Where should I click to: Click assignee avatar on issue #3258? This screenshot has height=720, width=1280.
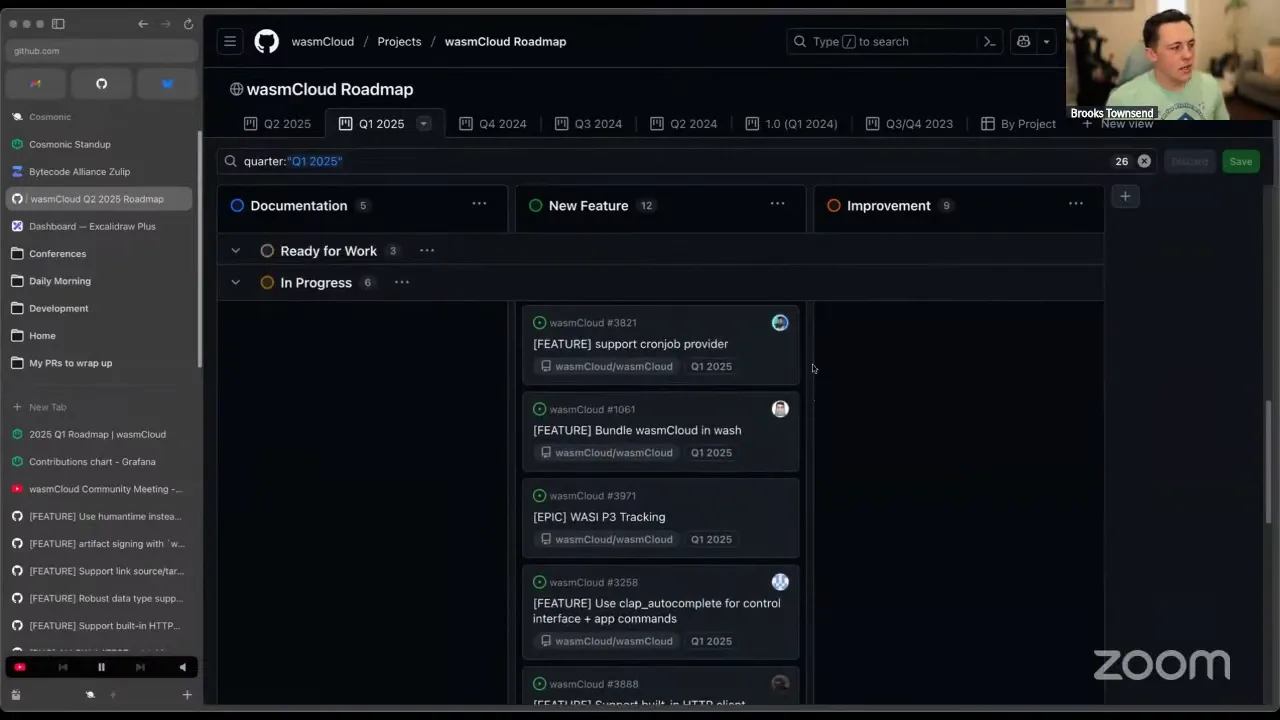click(x=780, y=582)
